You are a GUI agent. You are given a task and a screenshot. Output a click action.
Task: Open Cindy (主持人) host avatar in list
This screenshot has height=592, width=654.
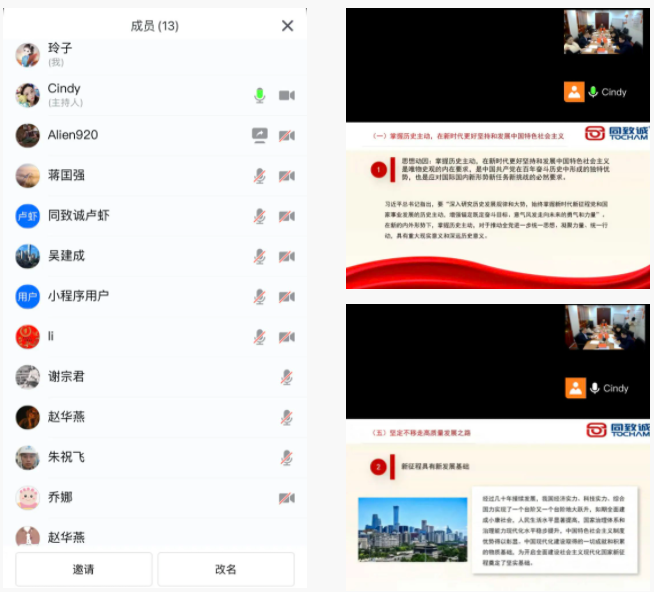(x=28, y=95)
